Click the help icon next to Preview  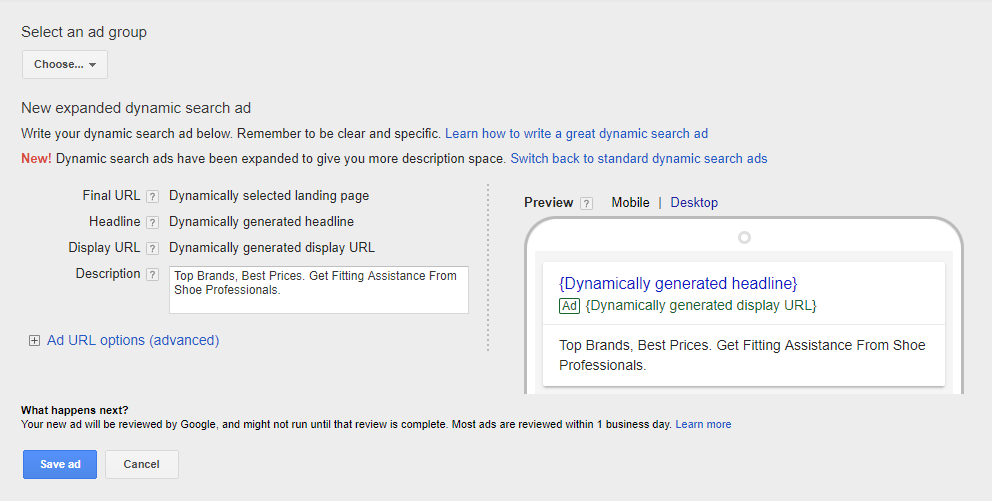click(587, 203)
